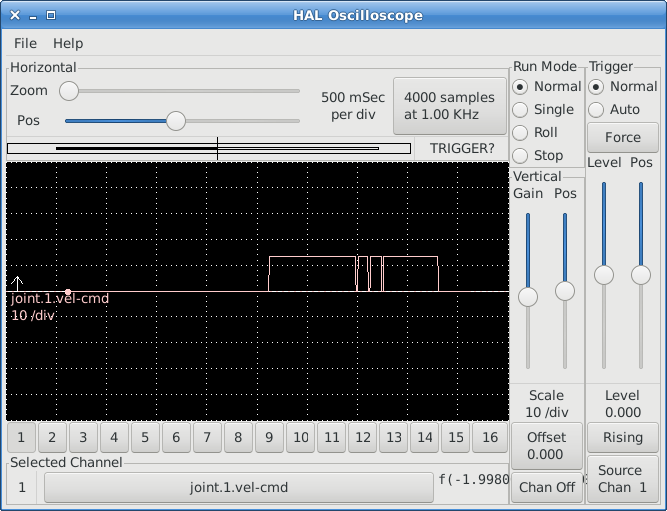Click the Source Chan 1 button
This screenshot has width=667, height=511.
coord(623,479)
